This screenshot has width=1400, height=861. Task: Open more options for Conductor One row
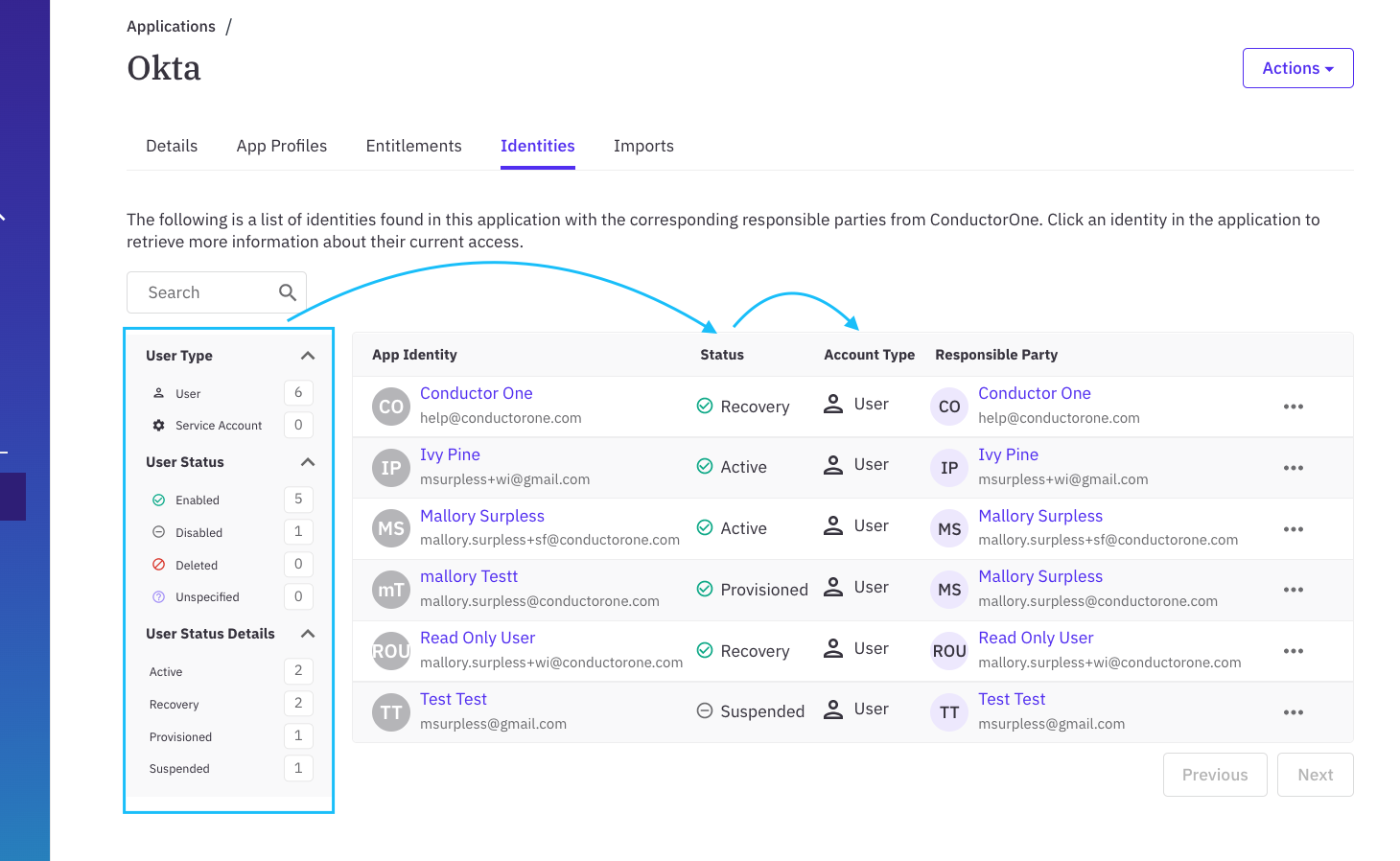pos(1294,407)
